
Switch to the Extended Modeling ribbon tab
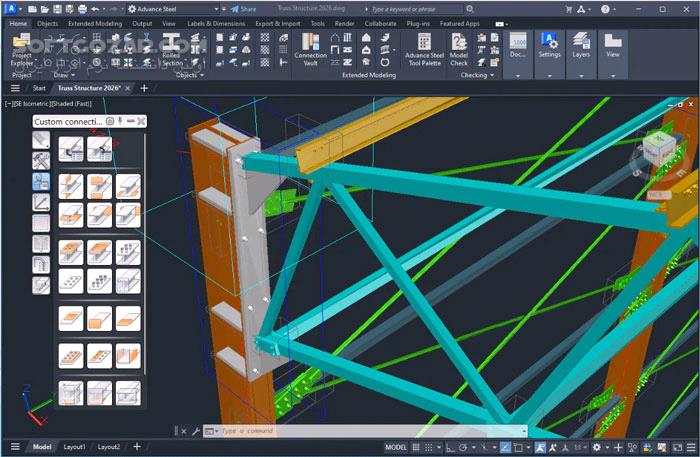coord(97,22)
